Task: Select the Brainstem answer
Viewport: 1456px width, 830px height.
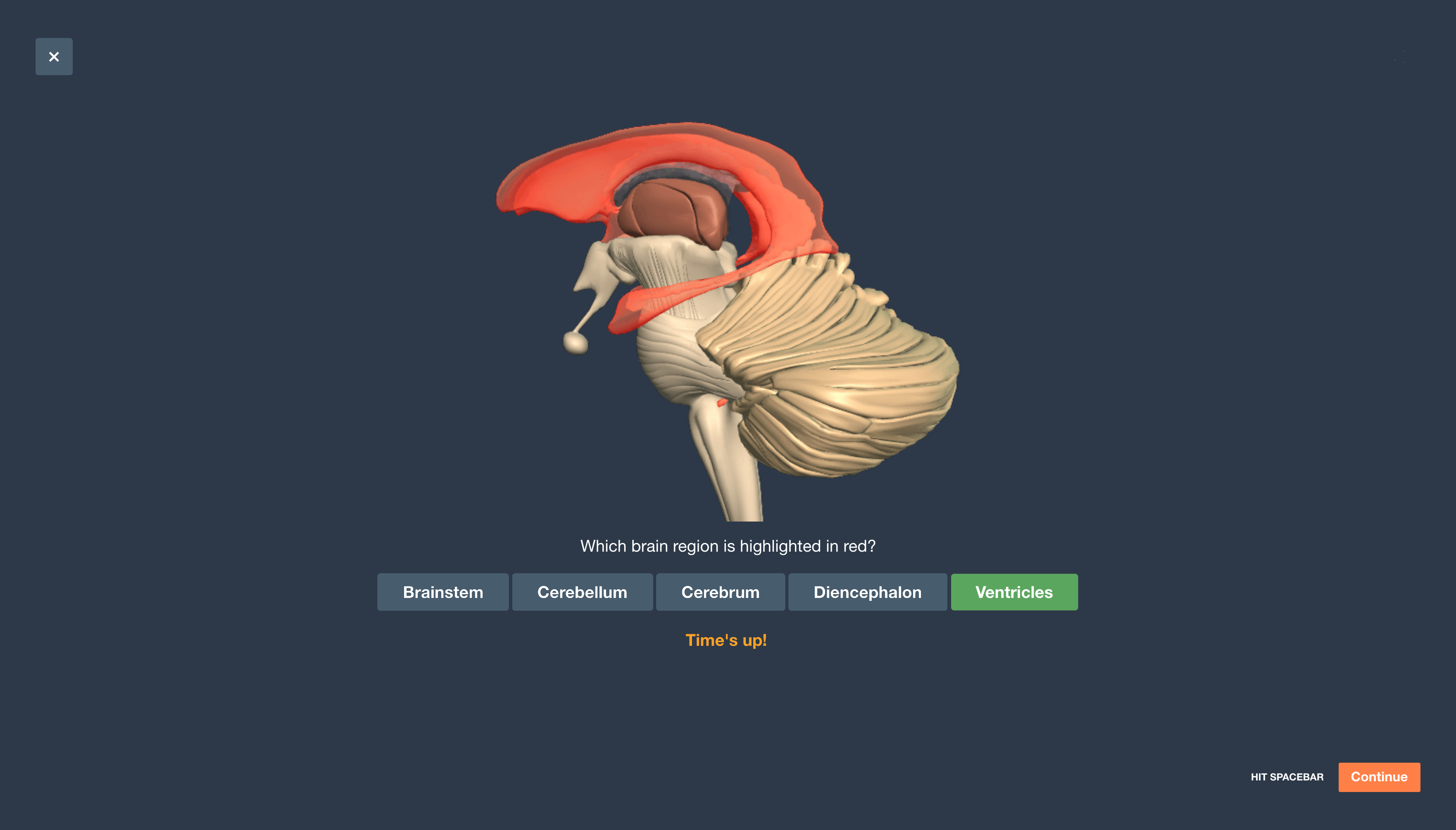Action: [443, 592]
